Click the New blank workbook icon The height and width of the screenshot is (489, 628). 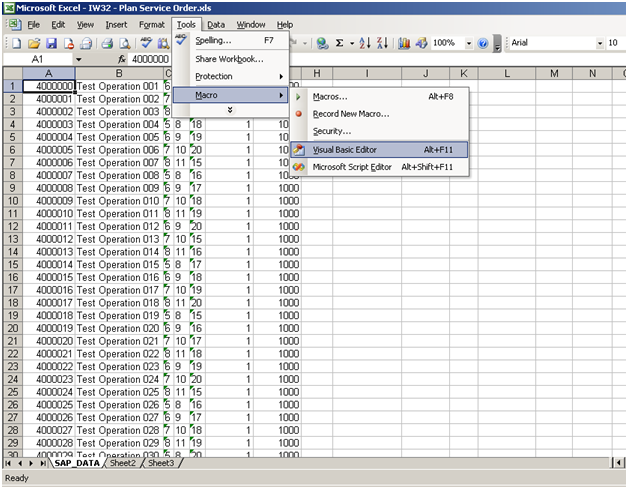16,43
